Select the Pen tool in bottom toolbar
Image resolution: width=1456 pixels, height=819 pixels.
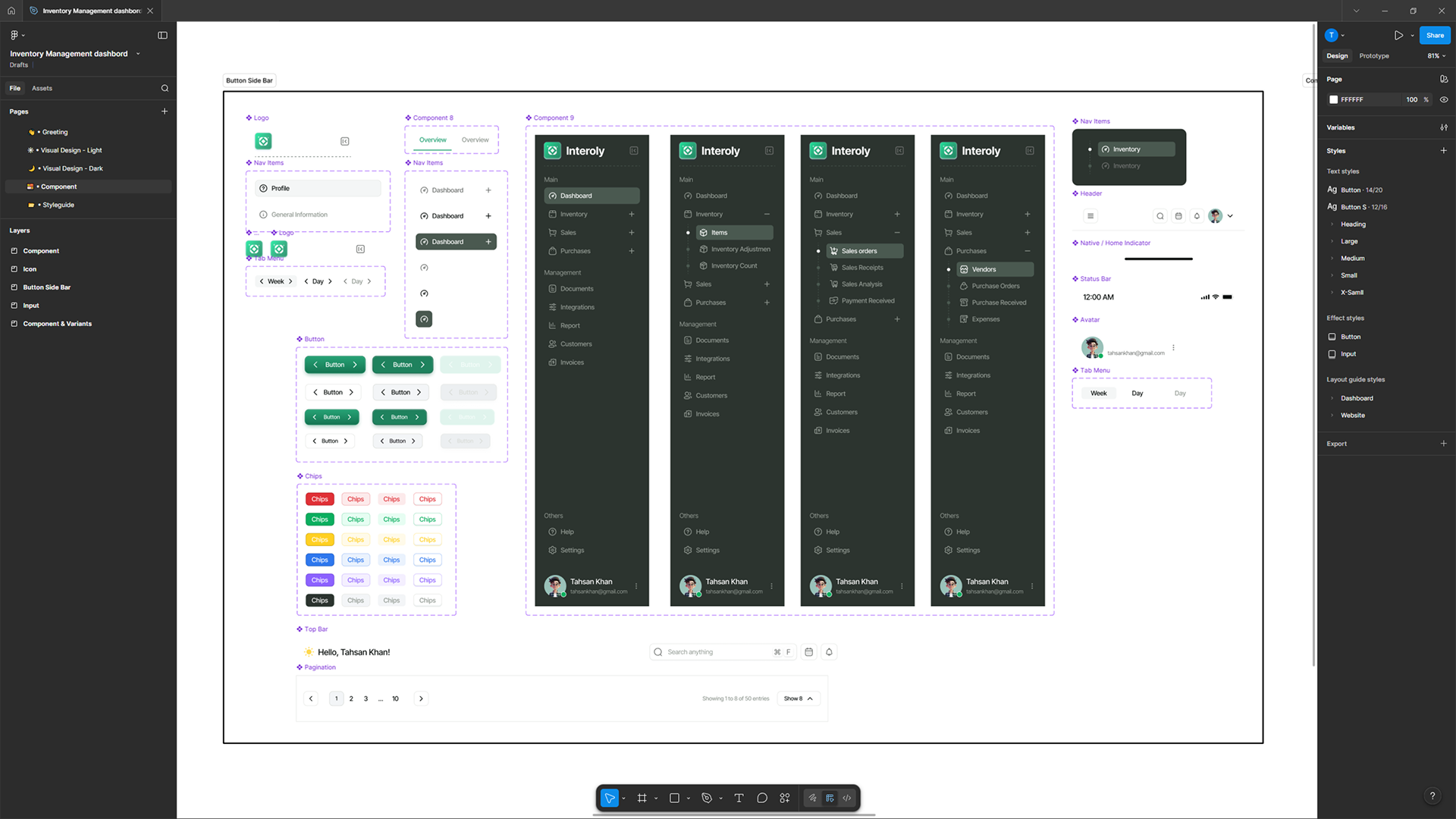707,798
